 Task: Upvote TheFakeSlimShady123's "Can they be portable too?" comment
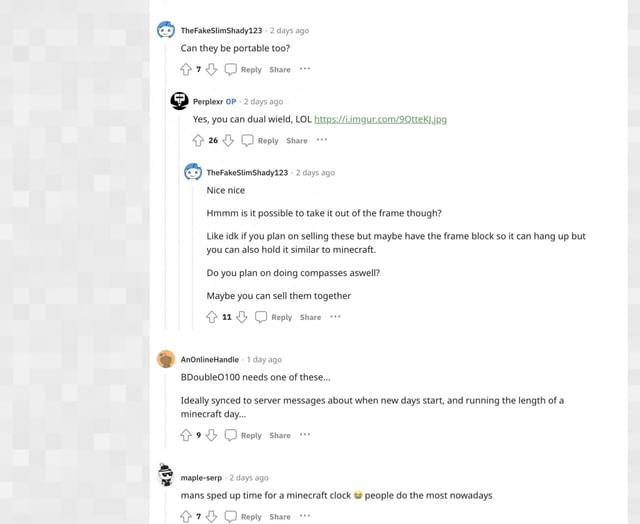tap(186, 70)
